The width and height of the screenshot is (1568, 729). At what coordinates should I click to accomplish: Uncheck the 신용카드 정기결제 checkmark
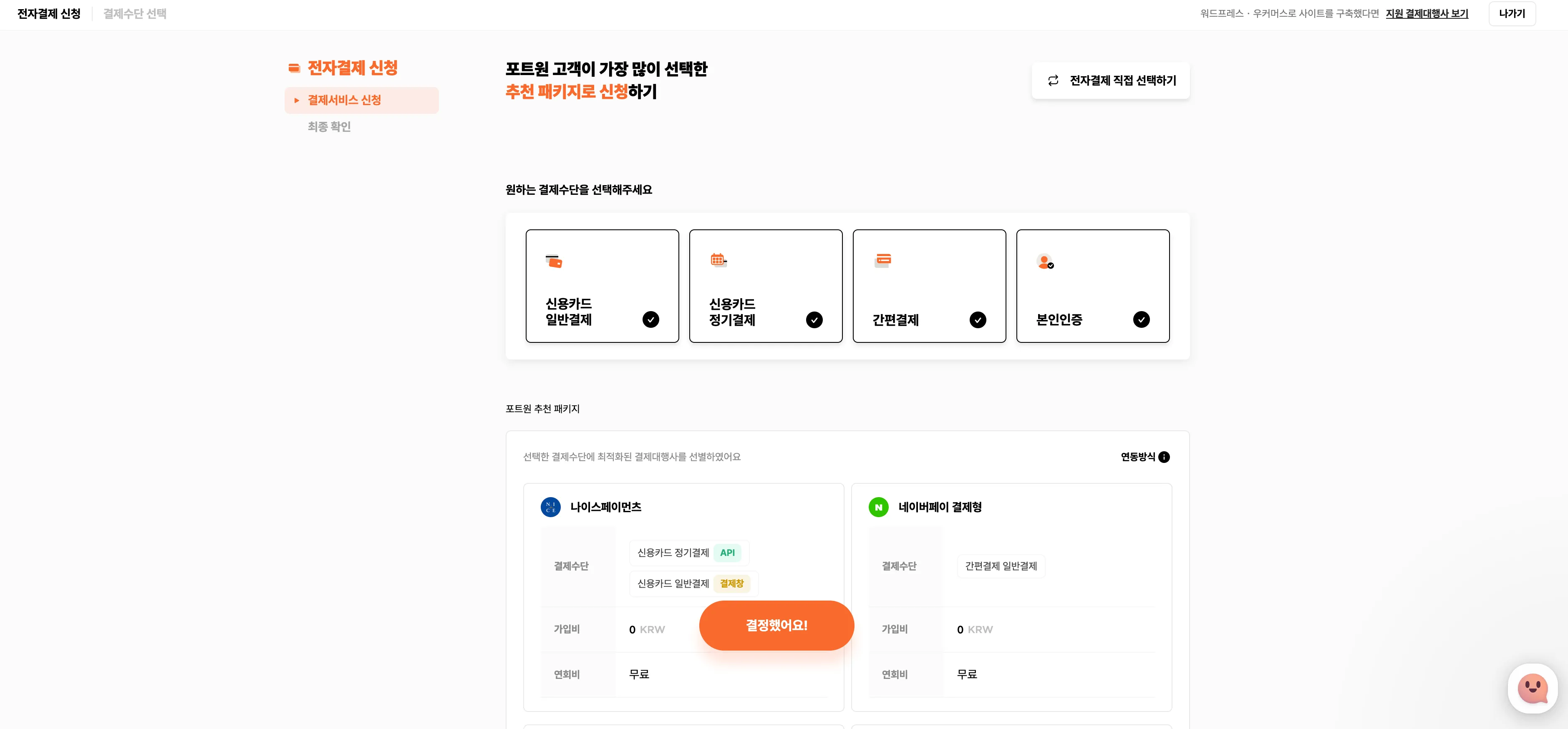814,319
